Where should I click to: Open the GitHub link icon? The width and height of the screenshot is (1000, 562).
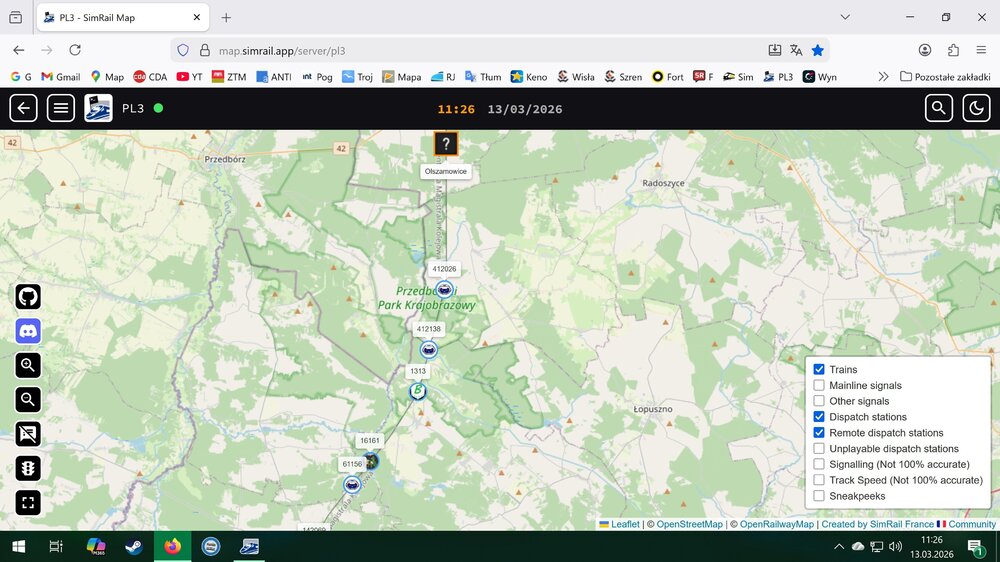(x=28, y=297)
